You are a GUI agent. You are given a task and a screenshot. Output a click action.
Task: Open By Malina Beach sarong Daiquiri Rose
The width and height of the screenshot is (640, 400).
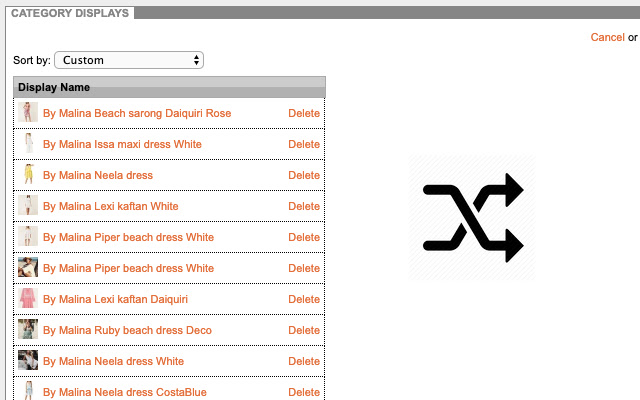[x=137, y=113]
